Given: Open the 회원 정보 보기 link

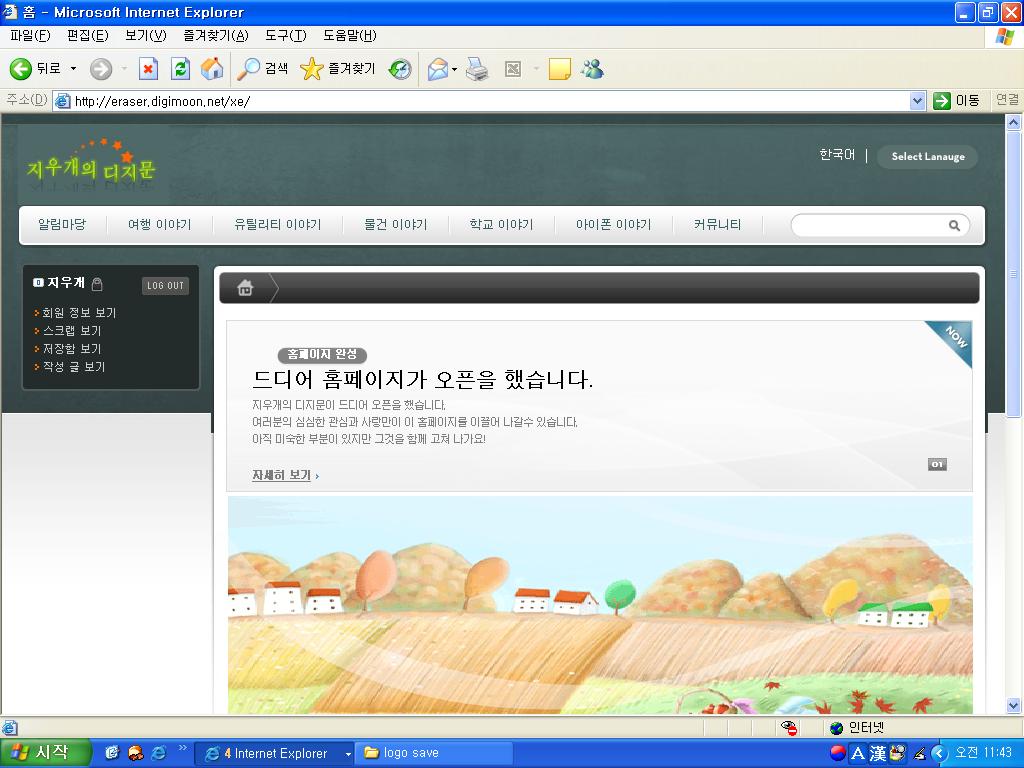Looking at the screenshot, I should click(x=79, y=313).
